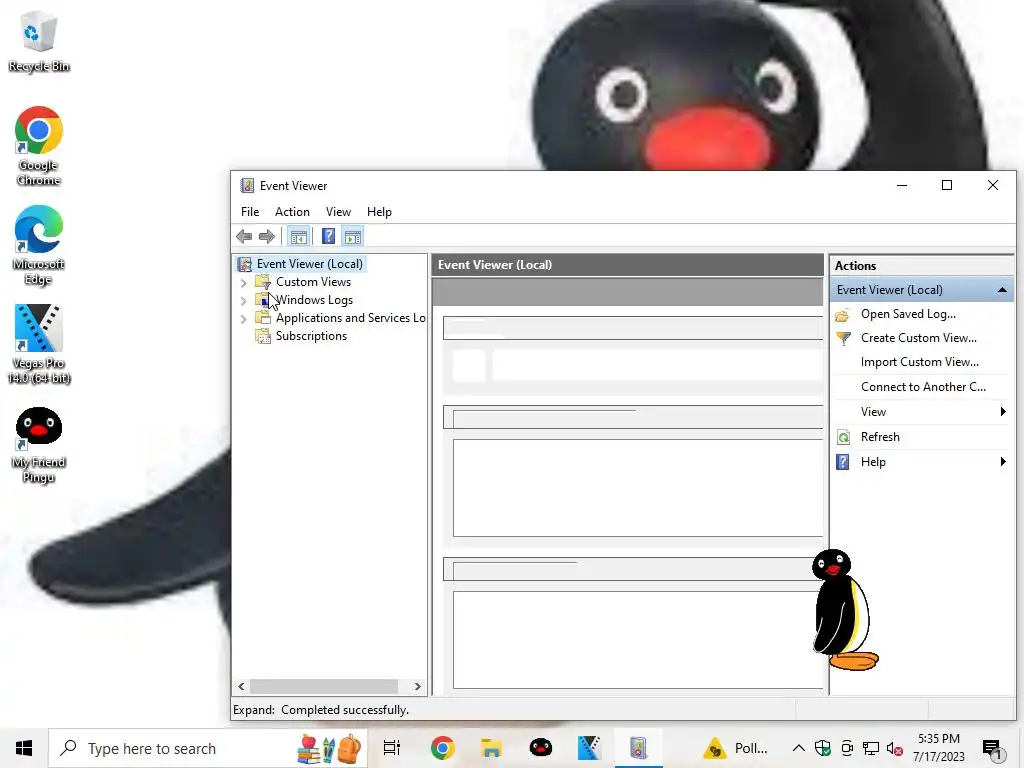Expand the Windows Logs node

(244, 300)
